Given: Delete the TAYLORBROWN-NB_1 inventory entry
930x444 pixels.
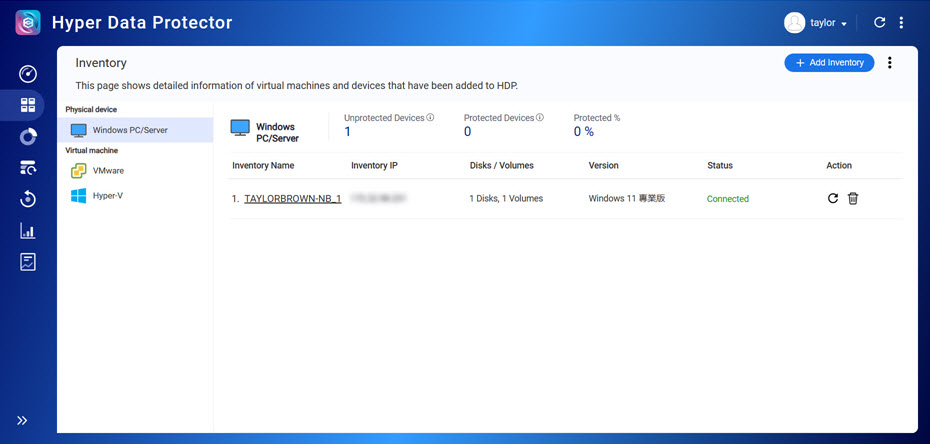Looking at the screenshot, I should tap(853, 199).
